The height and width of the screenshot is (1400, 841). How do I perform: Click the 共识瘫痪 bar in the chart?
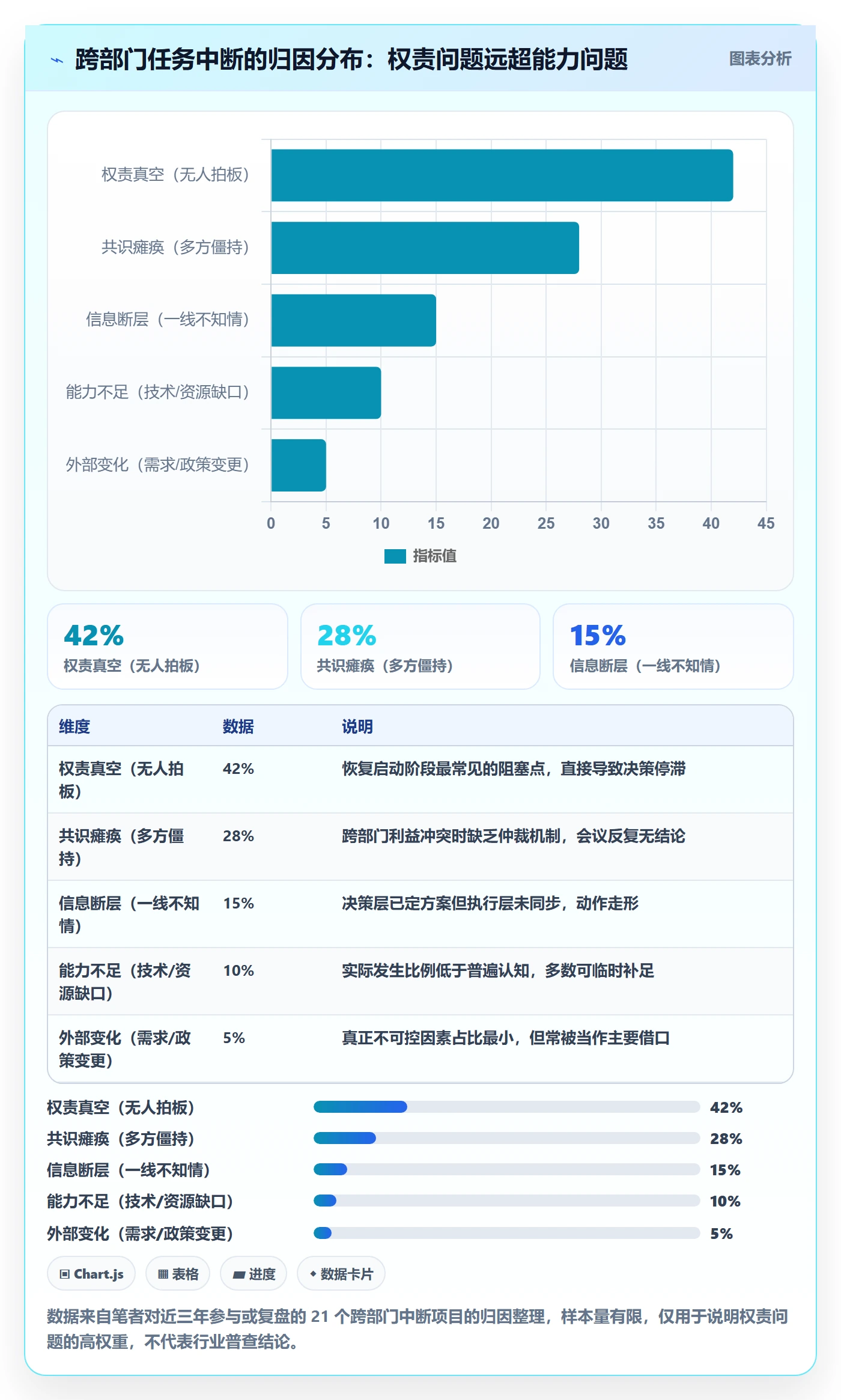click(x=425, y=248)
